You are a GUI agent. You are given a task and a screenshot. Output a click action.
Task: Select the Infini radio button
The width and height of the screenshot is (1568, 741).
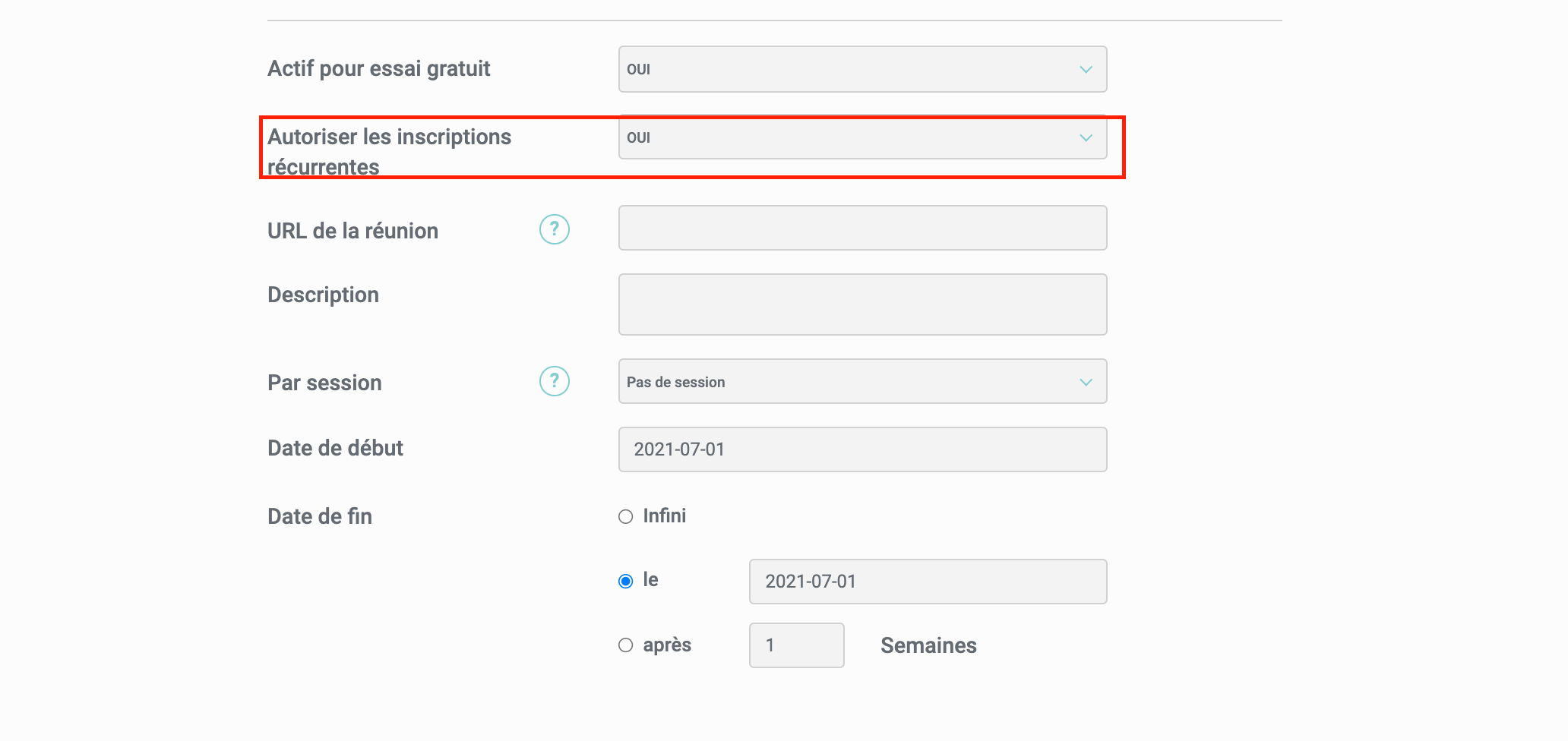625,517
